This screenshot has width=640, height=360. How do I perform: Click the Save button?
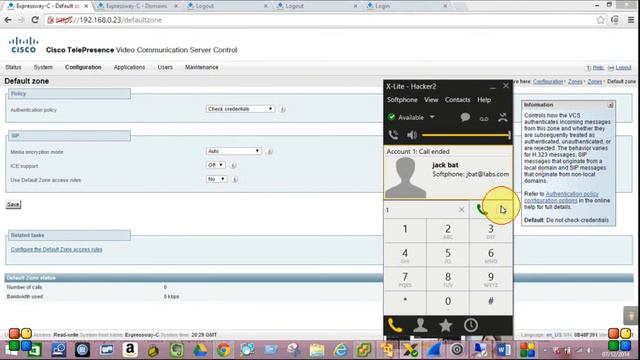click(x=13, y=204)
